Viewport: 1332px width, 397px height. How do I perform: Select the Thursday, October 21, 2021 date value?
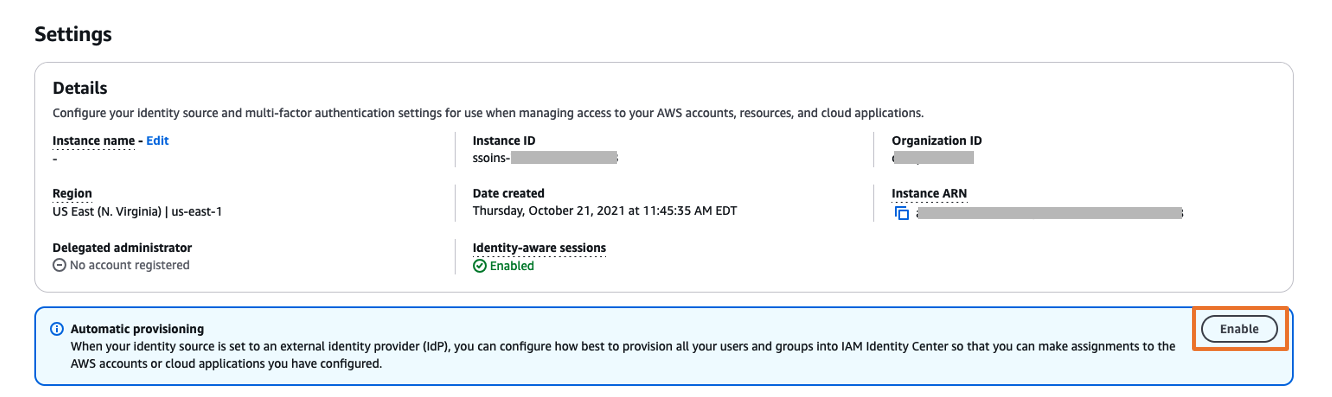click(x=605, y=211)
